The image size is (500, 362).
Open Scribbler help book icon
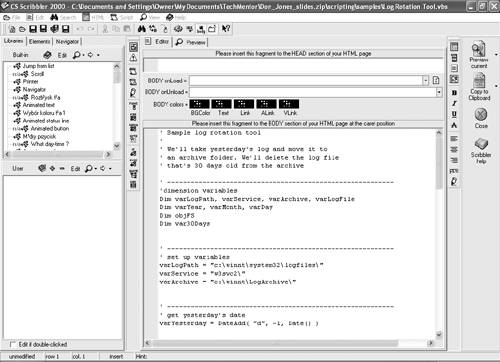pyautogui.click(x=481, y=151)
